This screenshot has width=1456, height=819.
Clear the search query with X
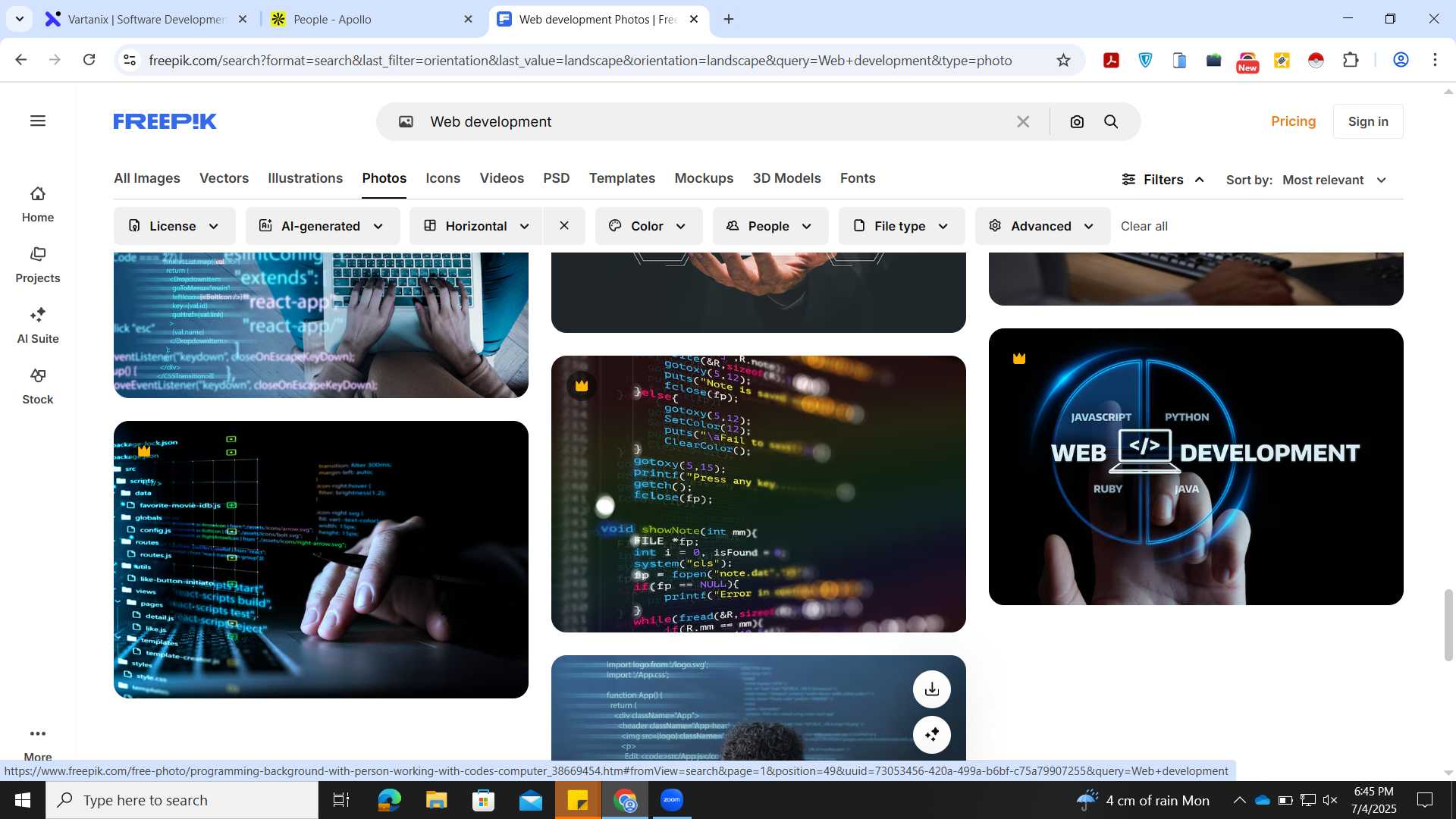click(1023, 121)
